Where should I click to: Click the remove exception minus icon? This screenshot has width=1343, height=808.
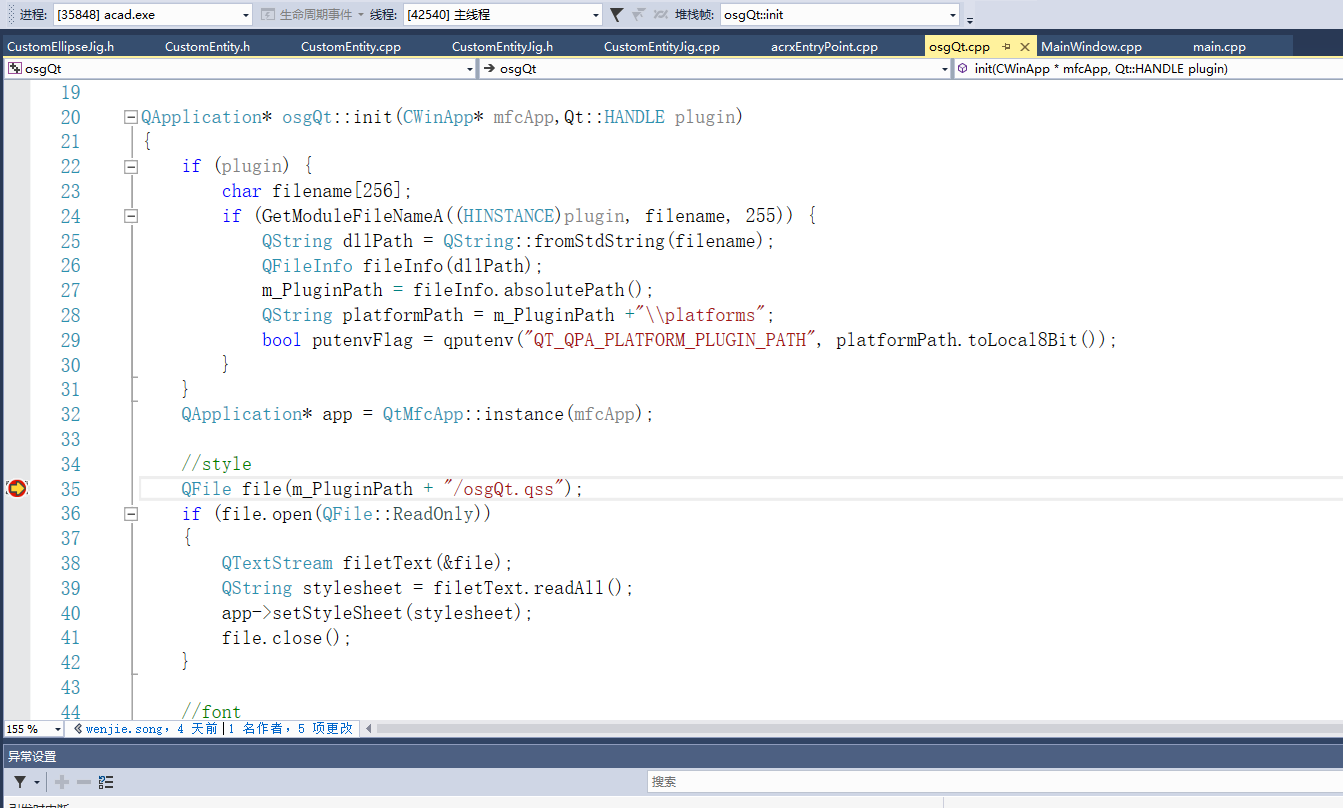[84, 782]
